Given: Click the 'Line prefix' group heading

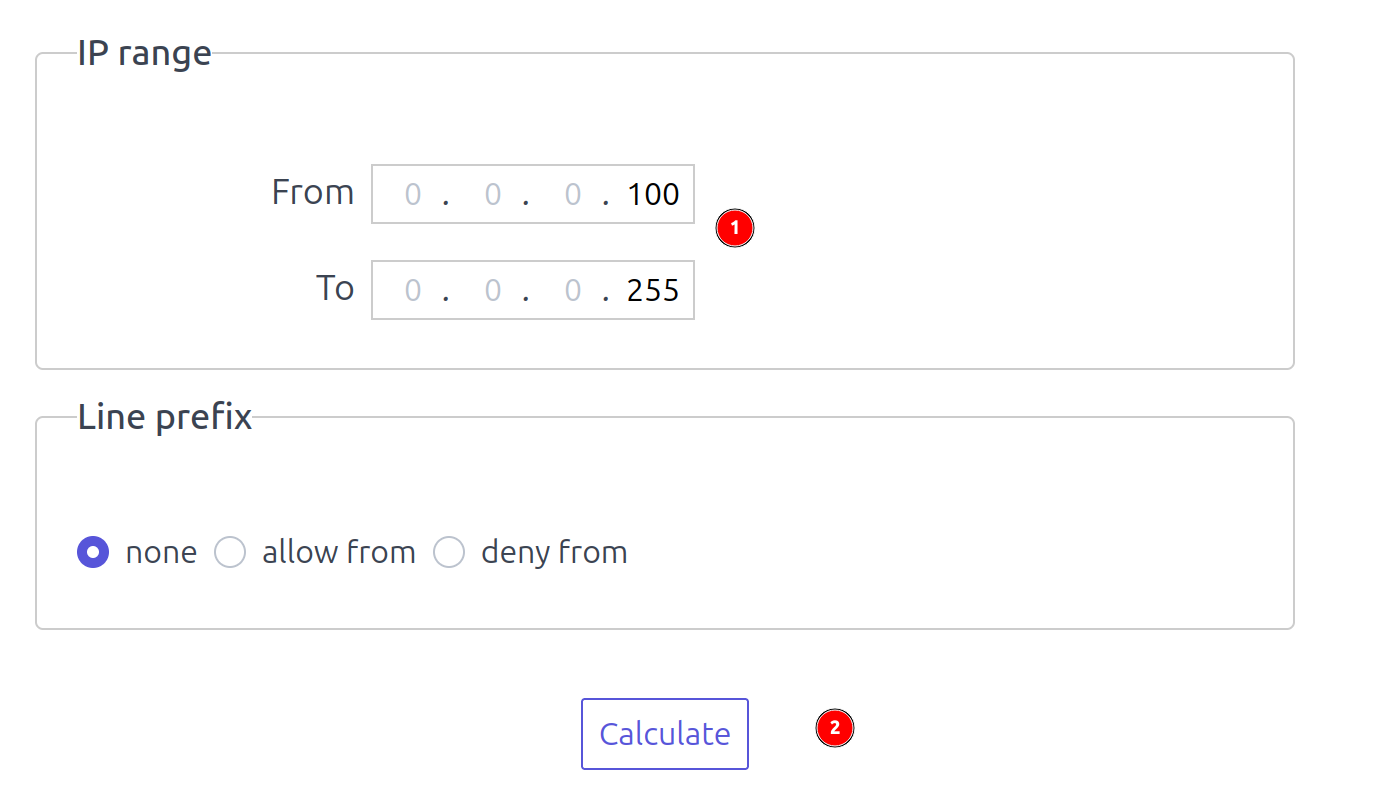Looking at the screenshot, I should point(165,417).
